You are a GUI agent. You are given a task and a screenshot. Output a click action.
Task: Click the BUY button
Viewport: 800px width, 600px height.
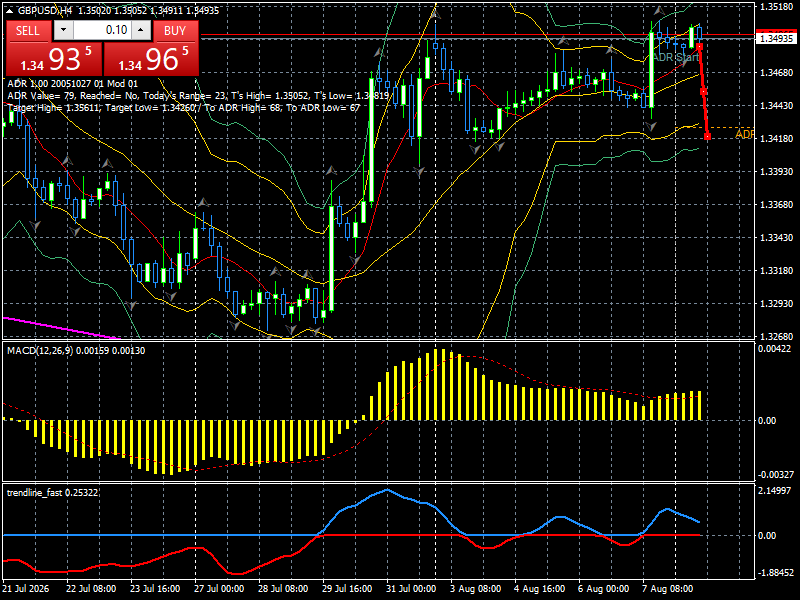pyautogui.click(x=175, y=31)
